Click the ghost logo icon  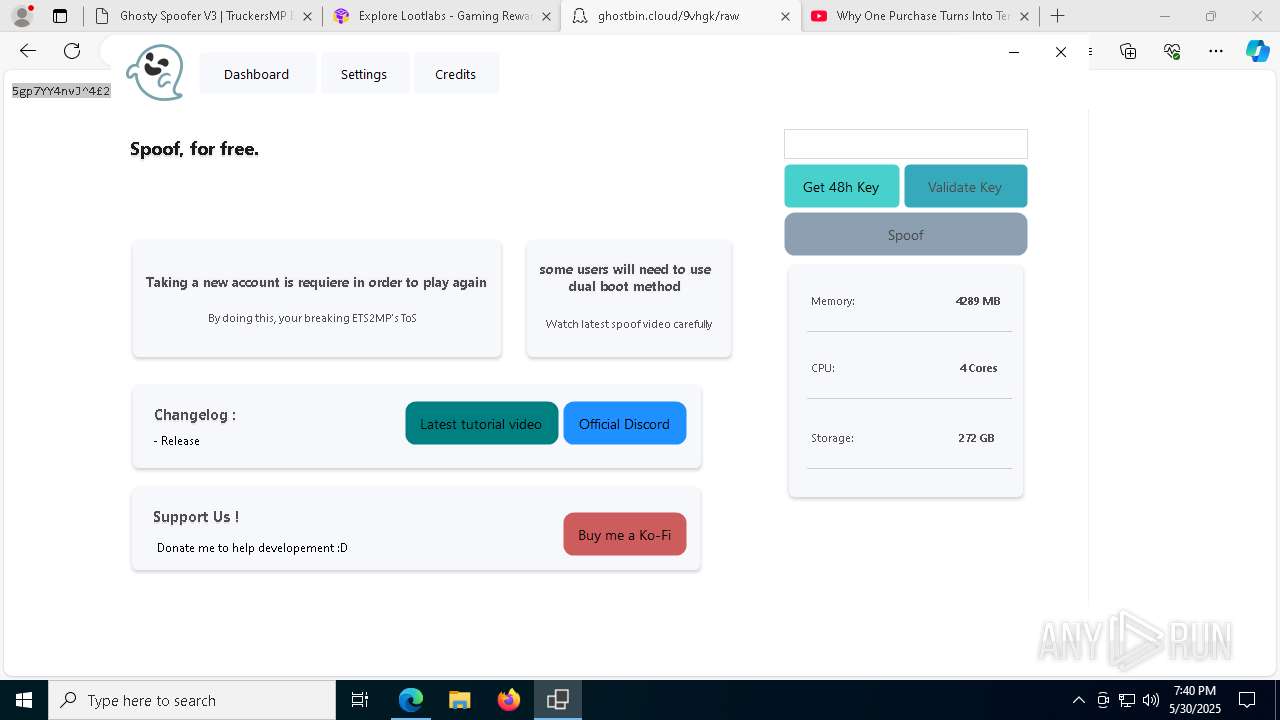pyautogui.click(x=155, y=72)
